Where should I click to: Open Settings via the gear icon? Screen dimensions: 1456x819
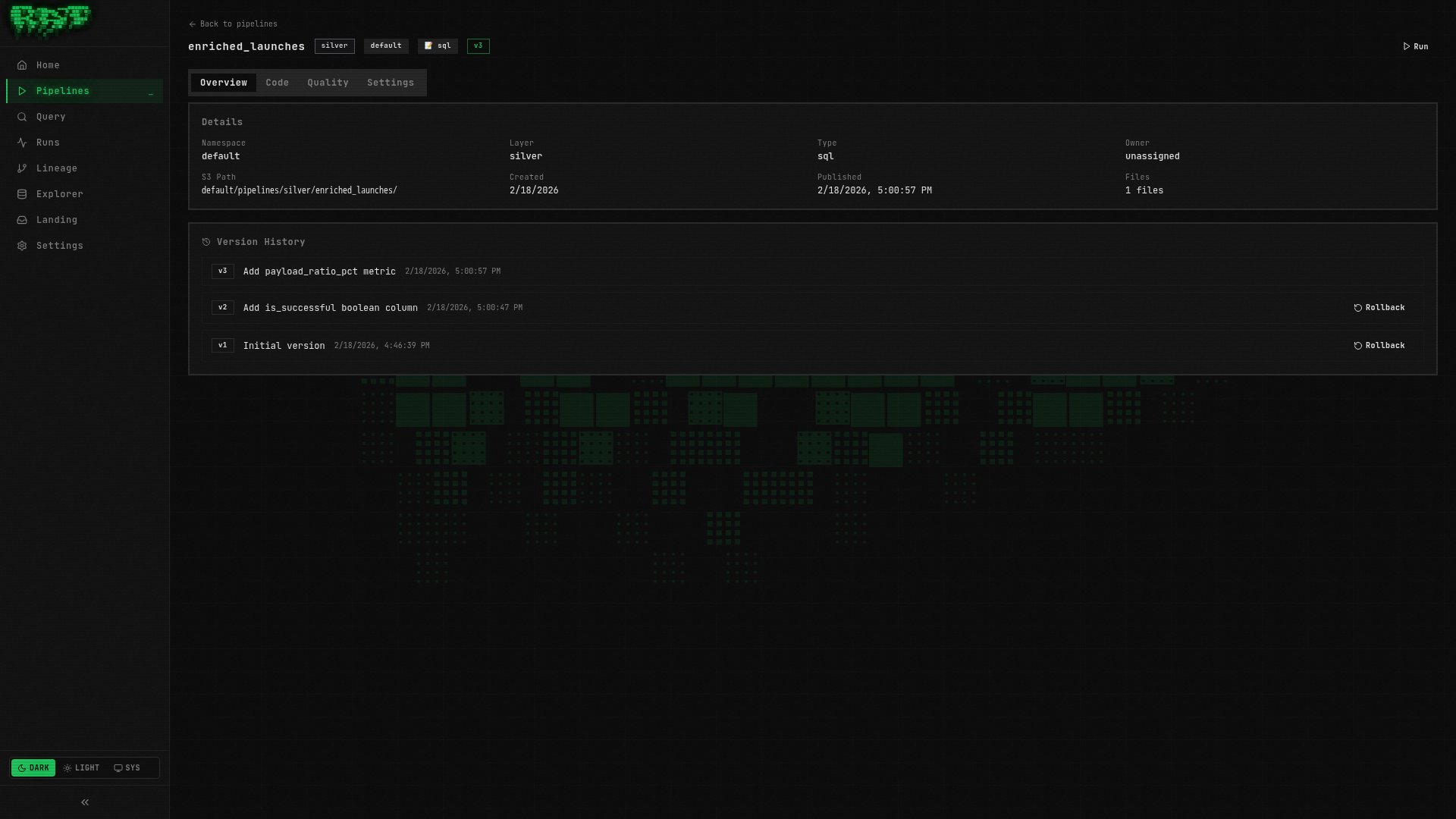(23, 246)
